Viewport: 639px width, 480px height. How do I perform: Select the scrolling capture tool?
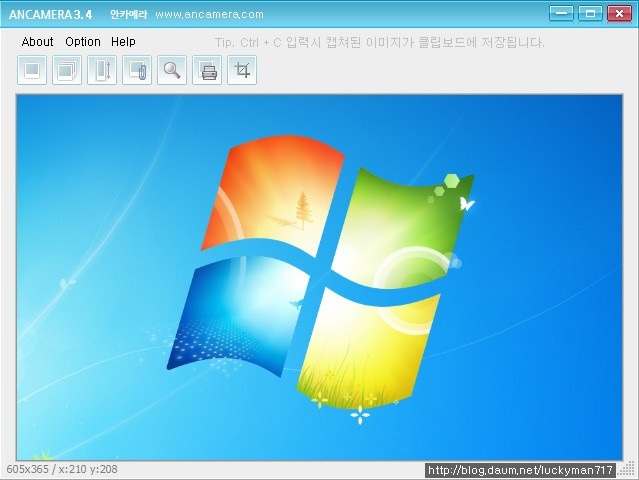(102, 70)
